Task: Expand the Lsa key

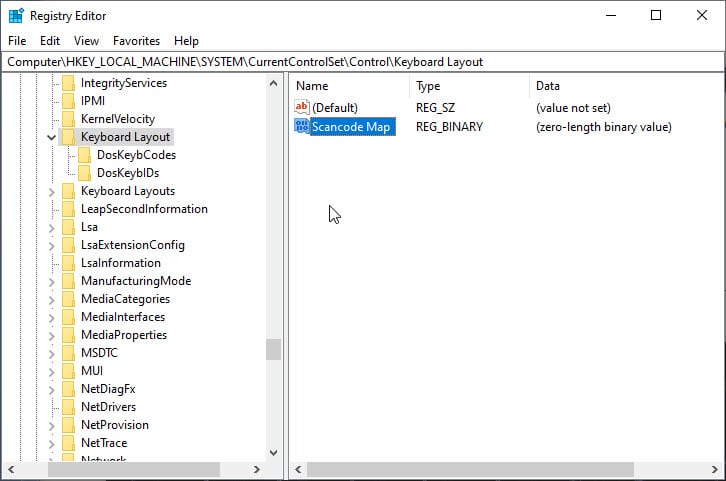Action: (51, 228)
